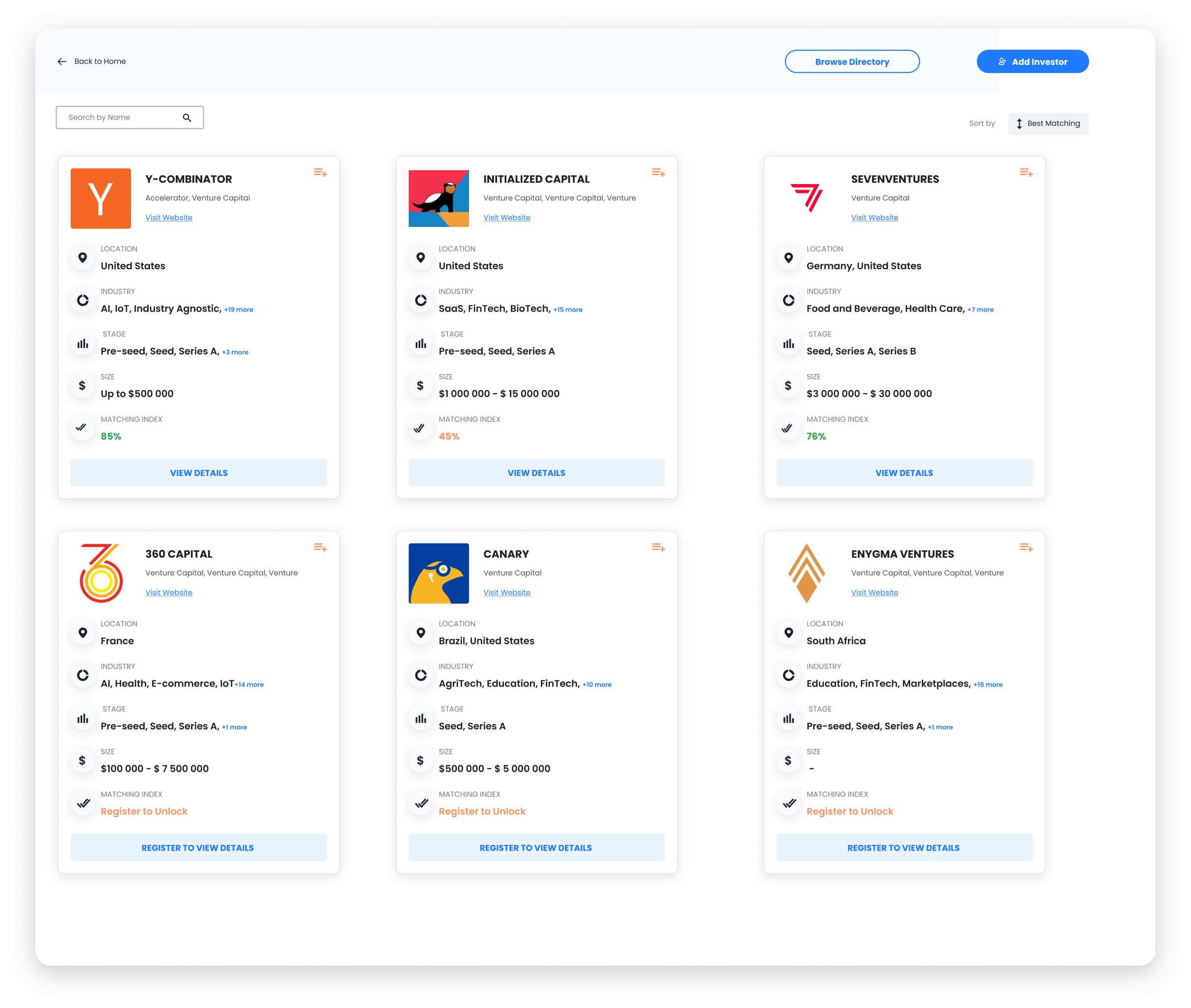Screen dimensions: 1191x1008
Task: Visit Website for Canary
Action: pyautogui.click(x=507, y=593)
